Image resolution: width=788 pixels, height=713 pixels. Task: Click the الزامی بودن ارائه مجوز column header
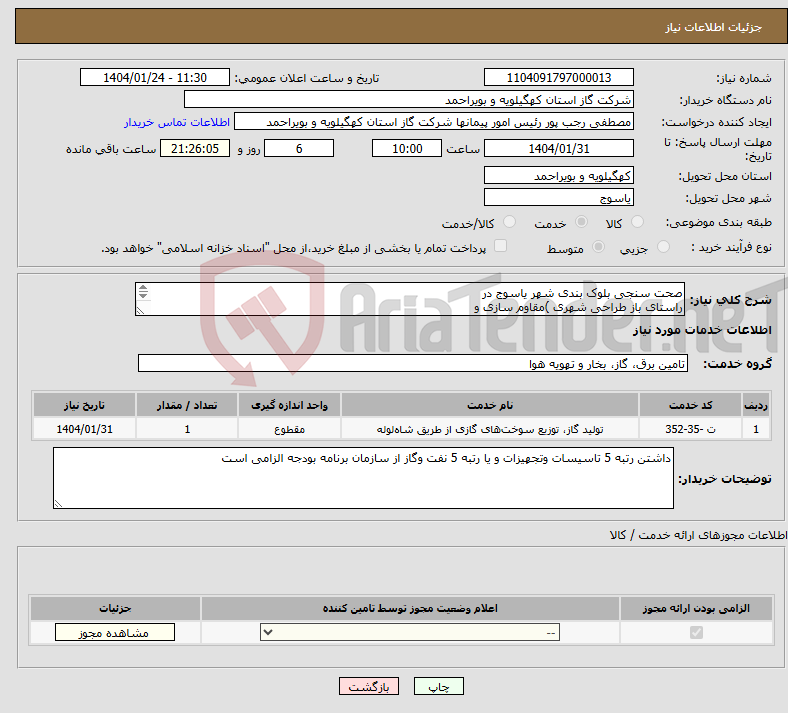[696, 608]
